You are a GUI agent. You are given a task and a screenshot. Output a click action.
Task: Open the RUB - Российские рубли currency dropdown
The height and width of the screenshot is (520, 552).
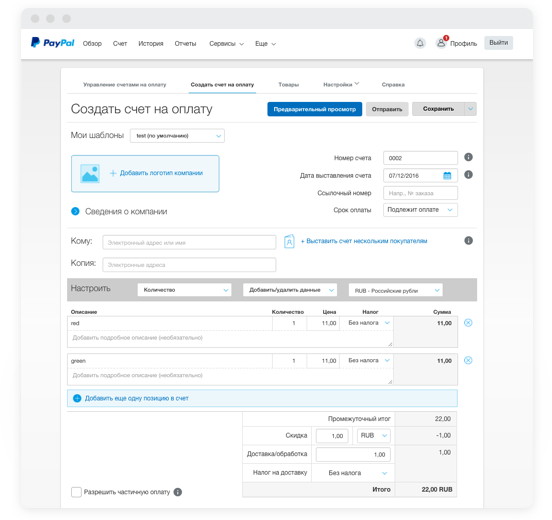click(x=395, y=290)
